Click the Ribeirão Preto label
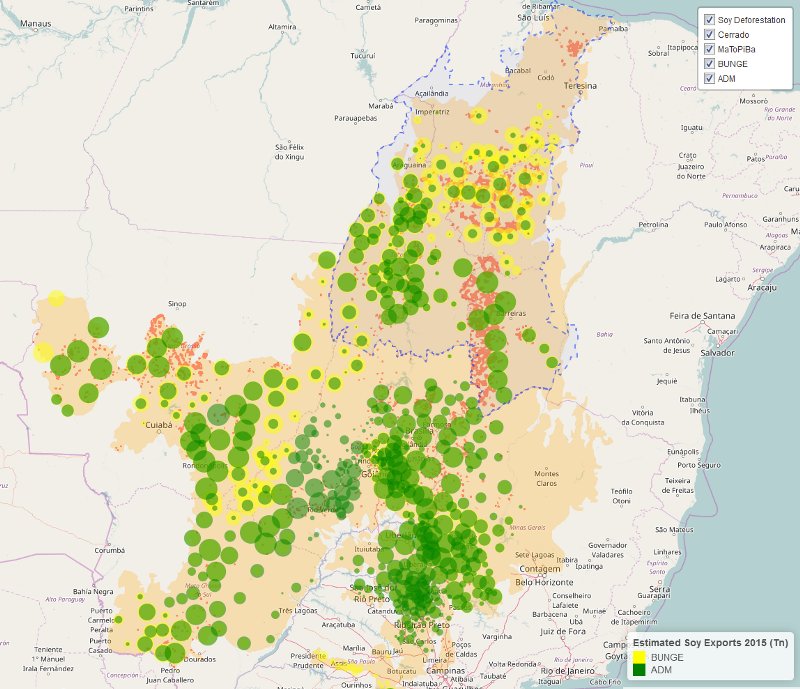 422,625
